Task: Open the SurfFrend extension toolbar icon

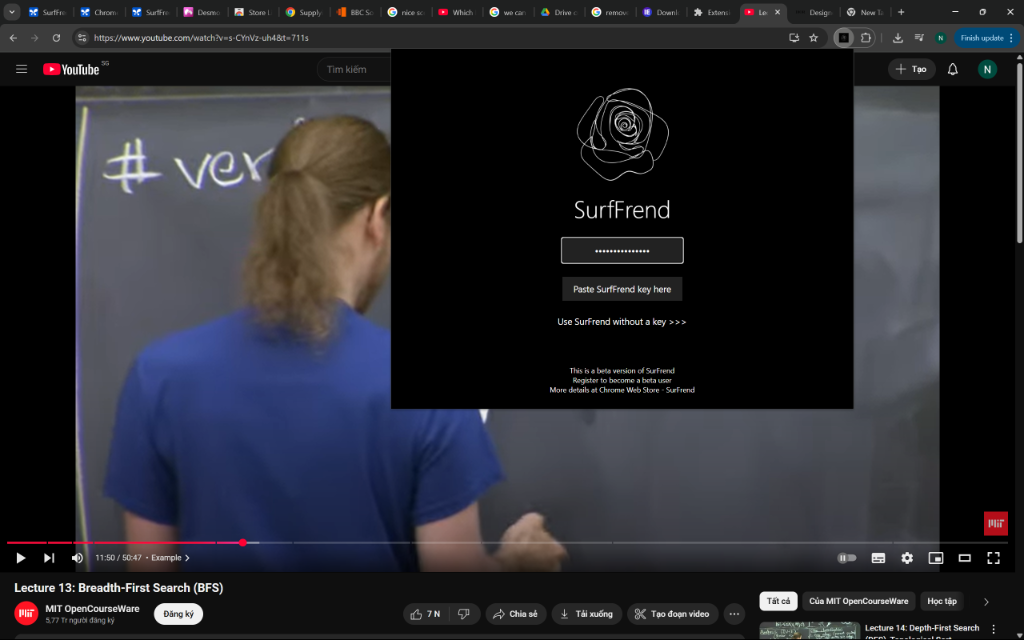Action: click(x=844, y=38)
